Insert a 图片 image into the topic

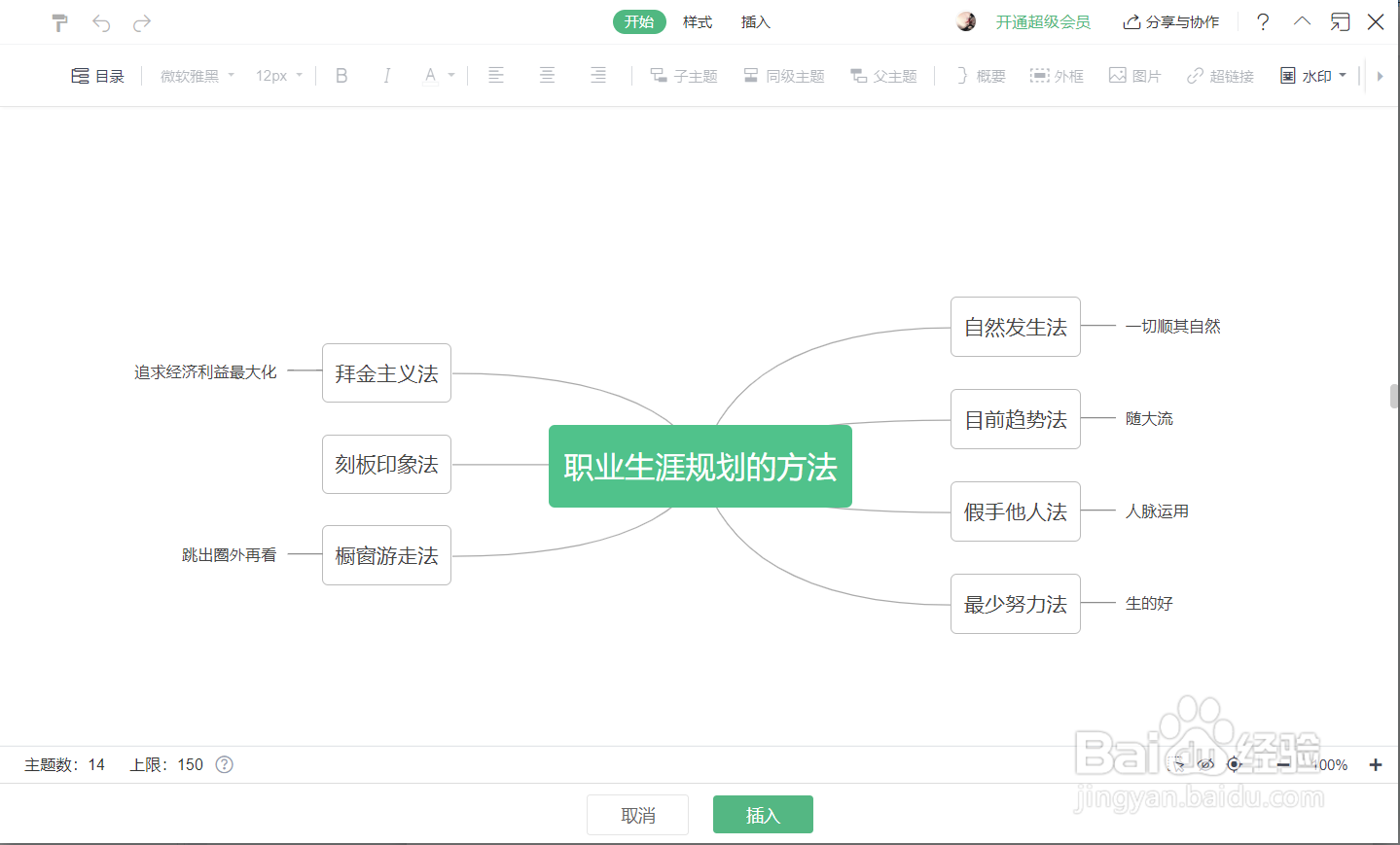point(1134,75)
